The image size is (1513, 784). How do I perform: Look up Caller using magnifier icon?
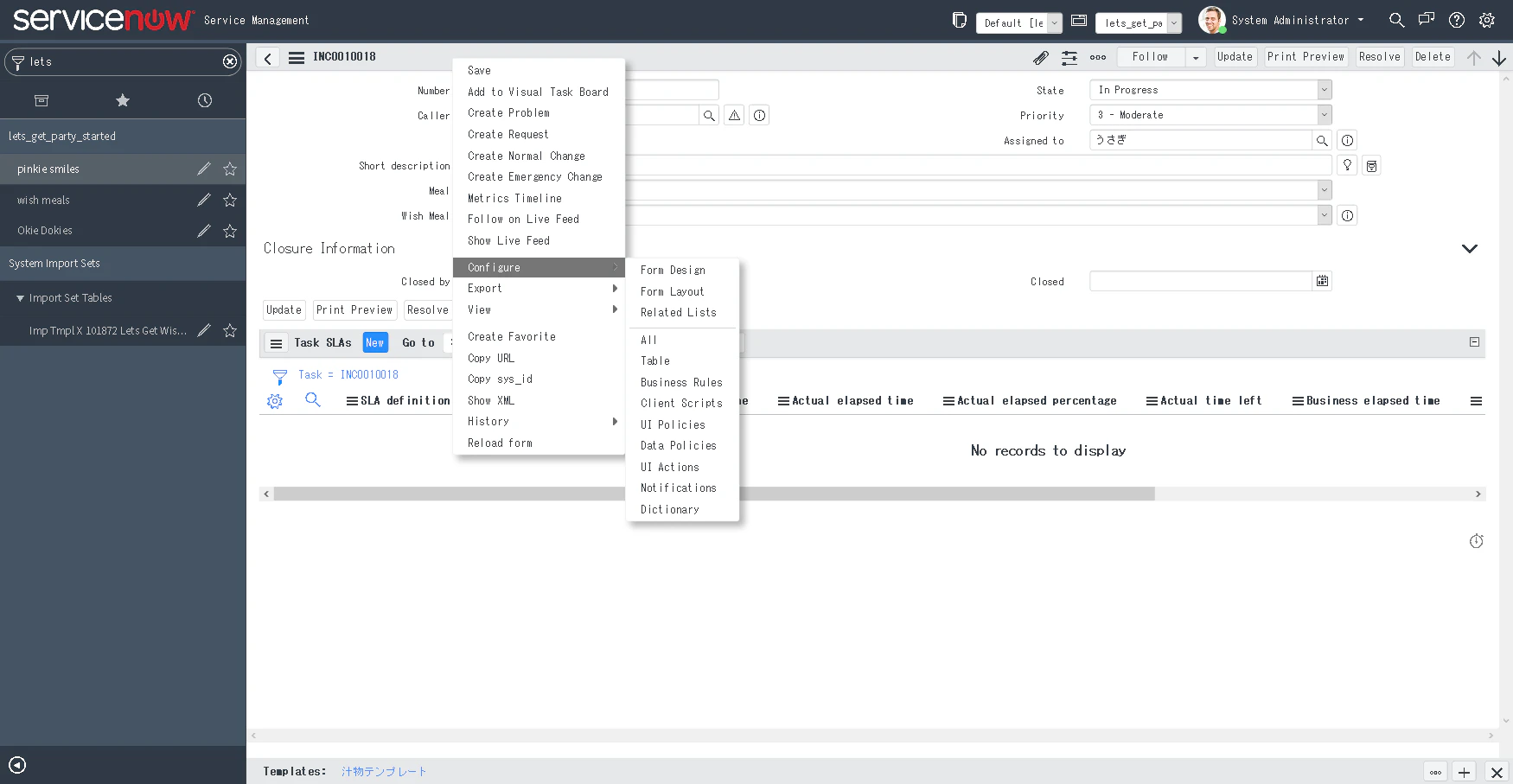click(x=709, y=115)
